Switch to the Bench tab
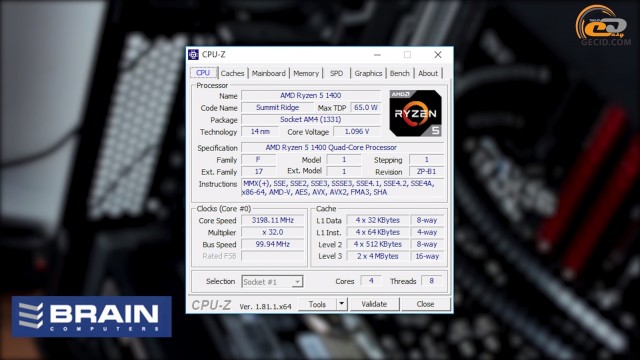 point(400,73)
